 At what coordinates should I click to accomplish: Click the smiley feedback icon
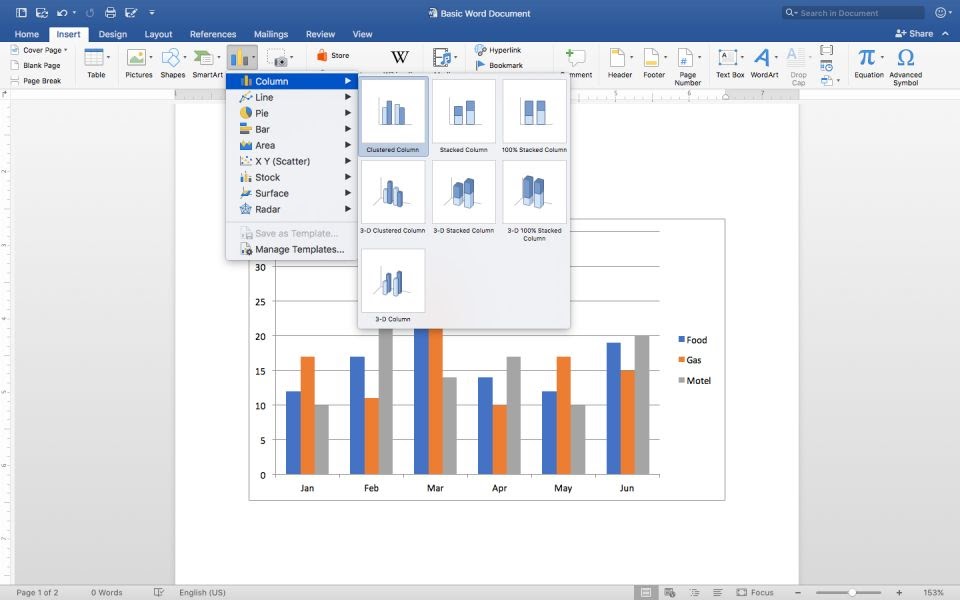[940, 12]
